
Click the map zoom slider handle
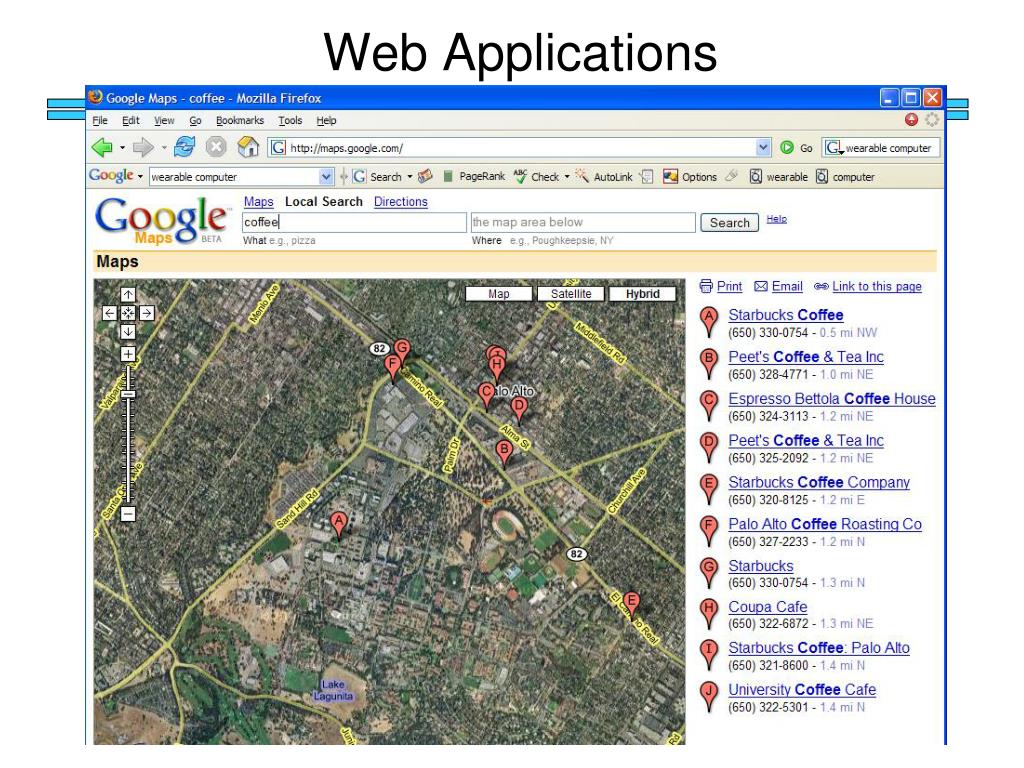pos(128,394)
